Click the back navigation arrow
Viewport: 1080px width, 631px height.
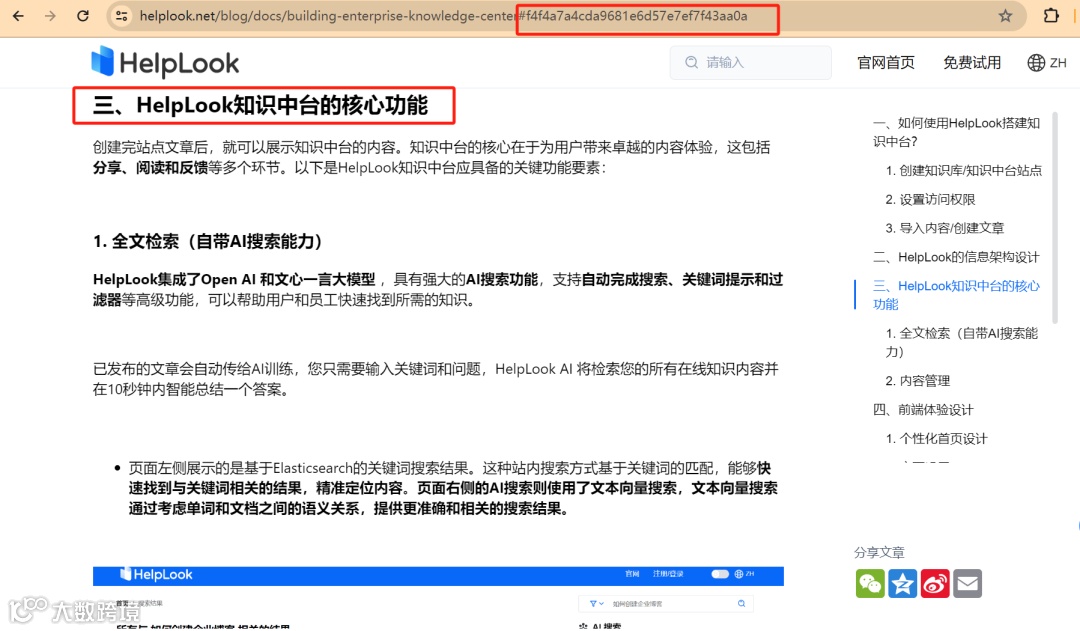point(18,16)
